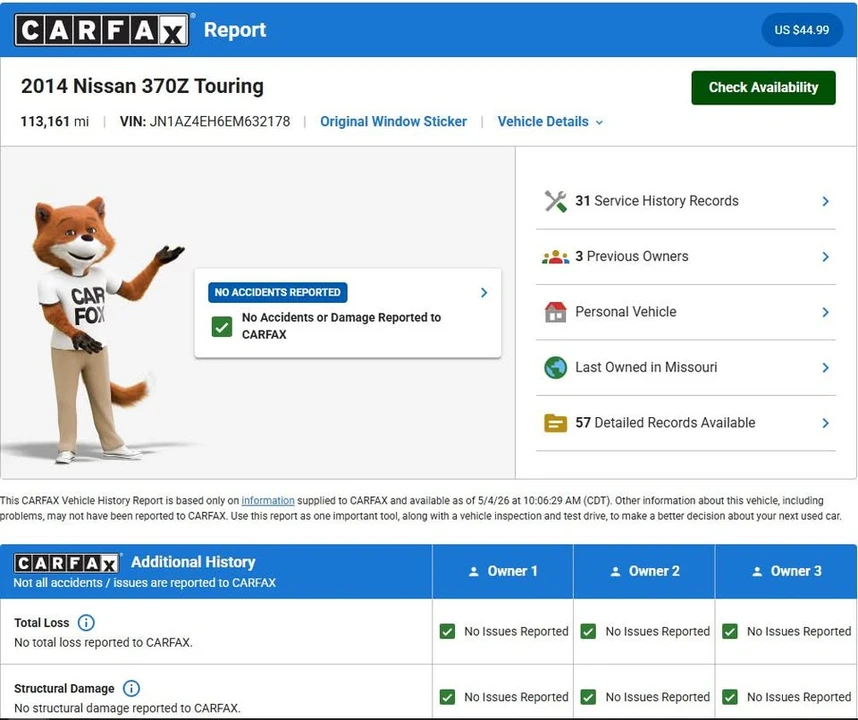
Task: Click the Personal Vehicle house icon
Action: [x=555, y=312]
